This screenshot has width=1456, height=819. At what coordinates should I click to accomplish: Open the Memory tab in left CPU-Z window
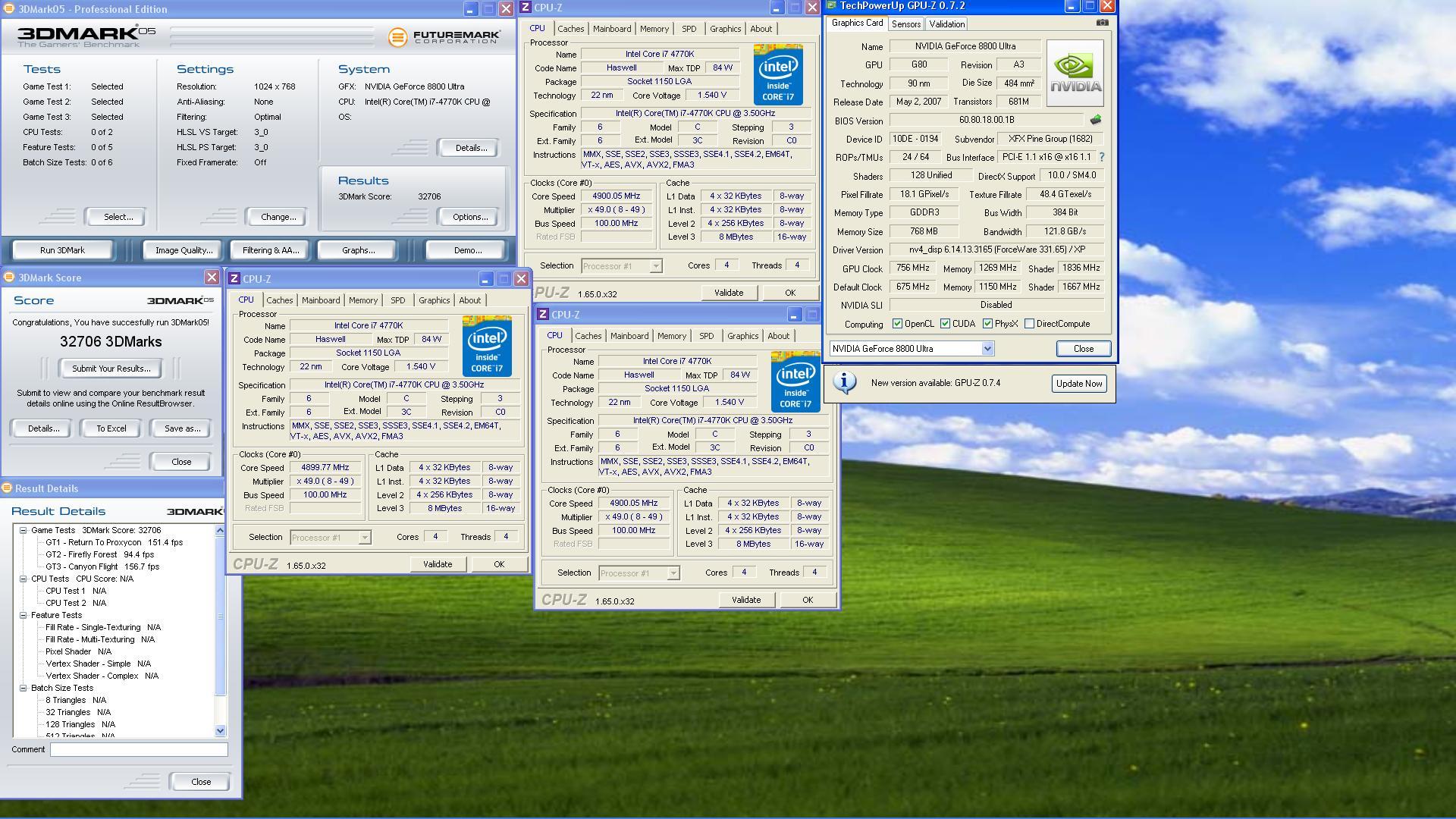pyautogui.click(x=362, y=300)
